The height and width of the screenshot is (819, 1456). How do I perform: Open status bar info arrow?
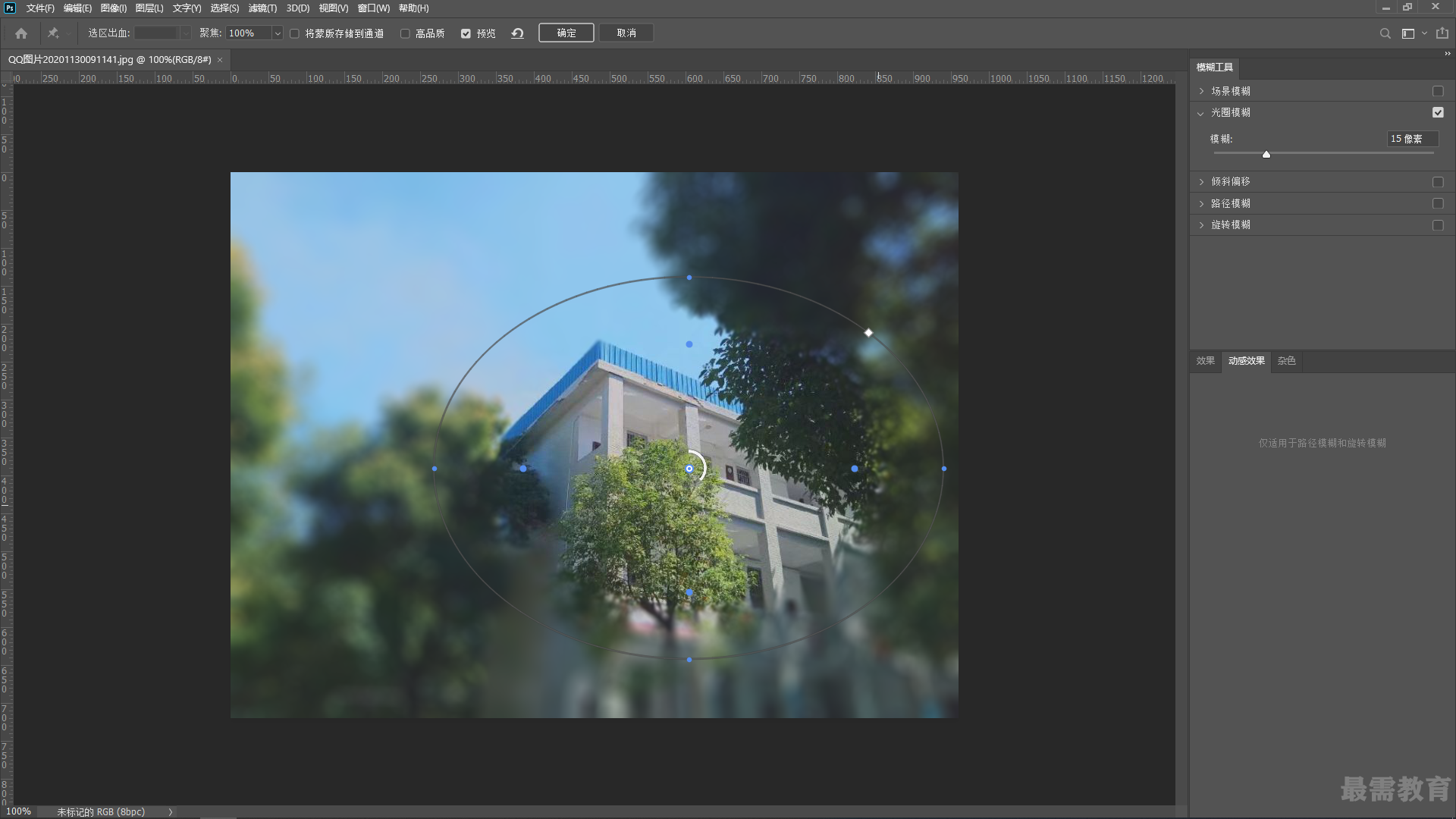171,811
